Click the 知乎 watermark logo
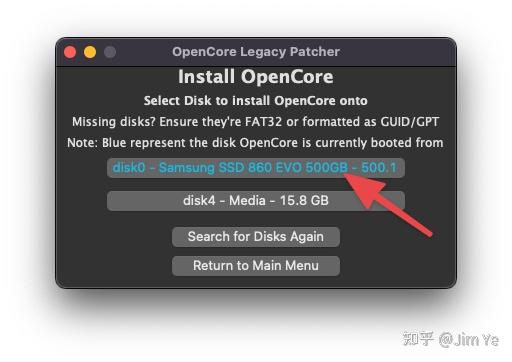Screen dimensions: 512x362 click(x=418, y=339)
